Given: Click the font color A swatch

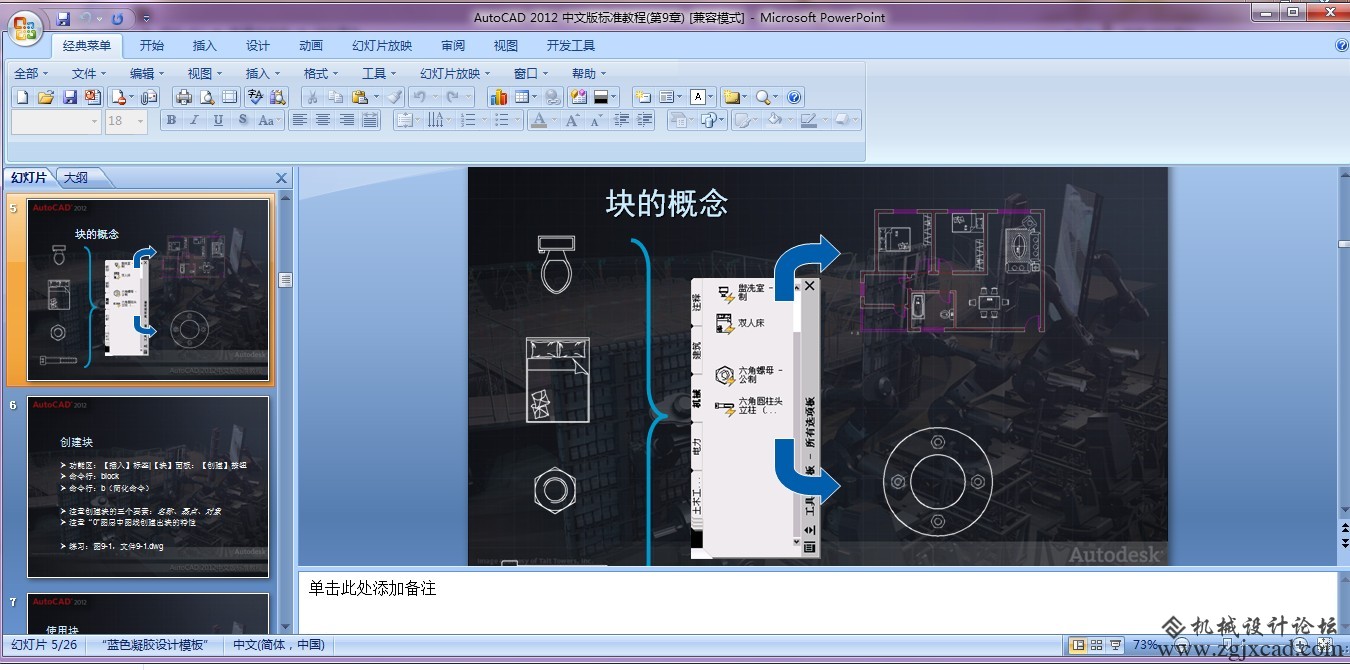Looking at the screenshot, I should tap(541, 120).
